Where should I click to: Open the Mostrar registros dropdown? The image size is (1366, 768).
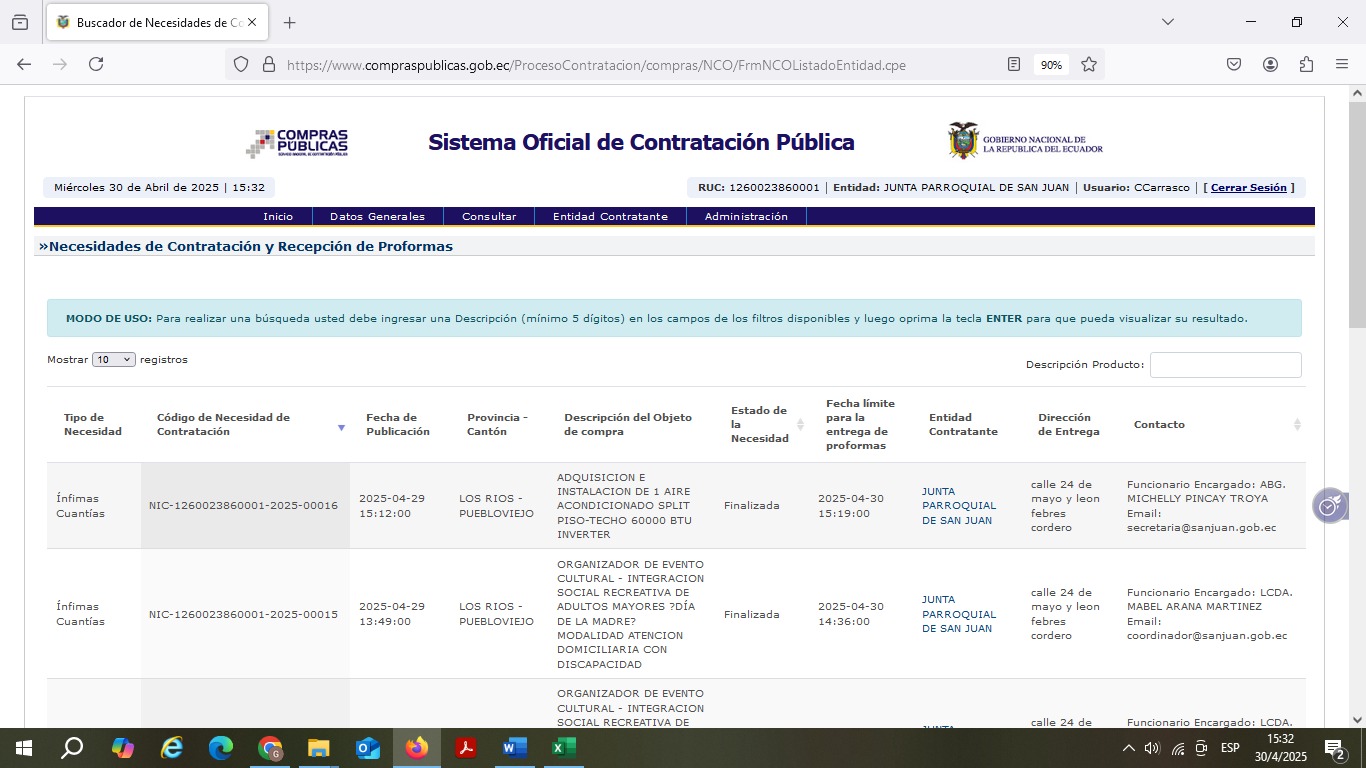pos(113,360)
